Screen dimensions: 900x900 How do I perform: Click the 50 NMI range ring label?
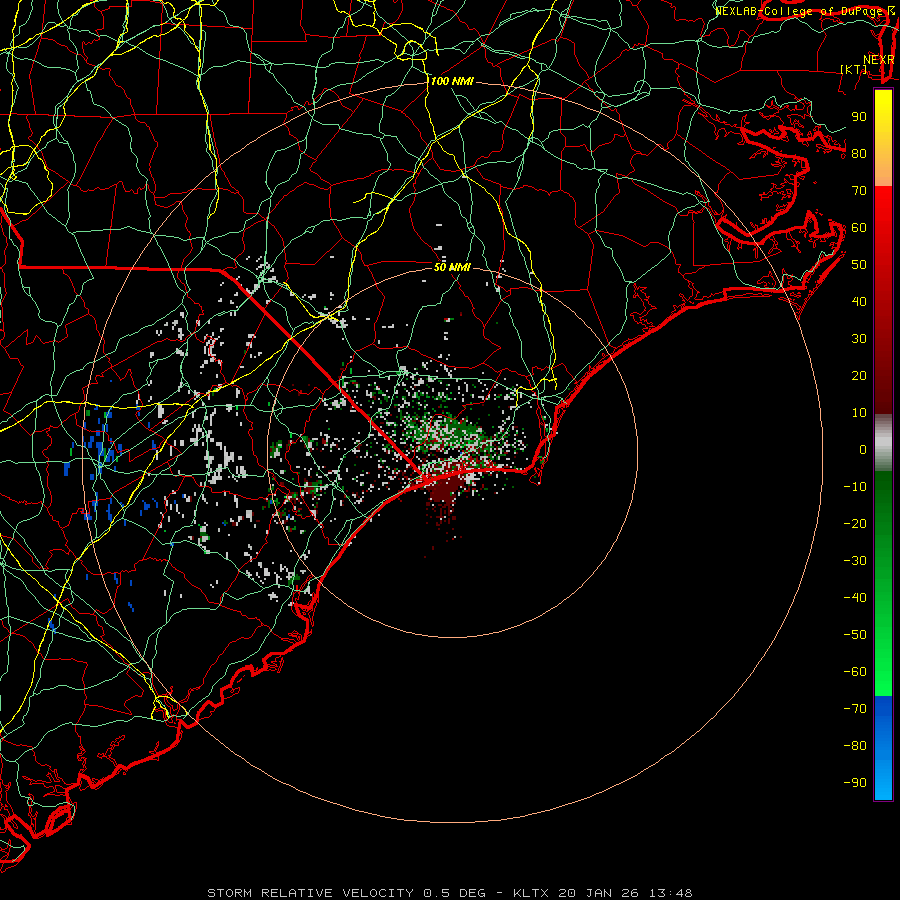452,267
